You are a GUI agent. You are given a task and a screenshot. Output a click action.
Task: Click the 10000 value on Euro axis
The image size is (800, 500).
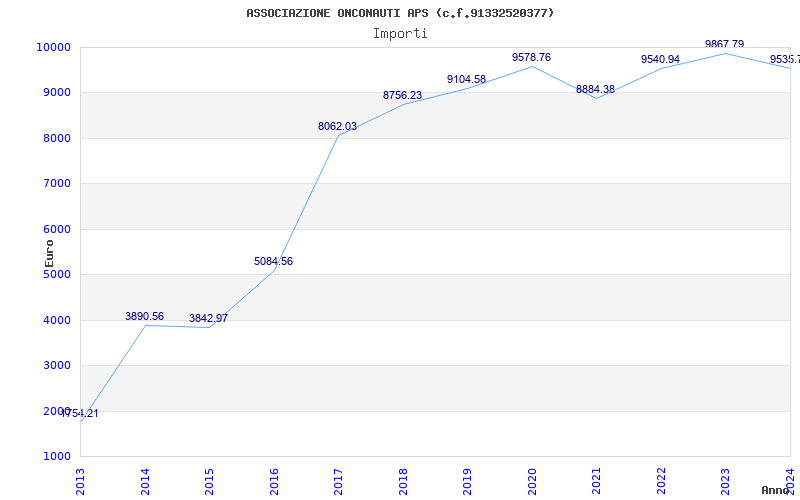click(x=53, y=47)
